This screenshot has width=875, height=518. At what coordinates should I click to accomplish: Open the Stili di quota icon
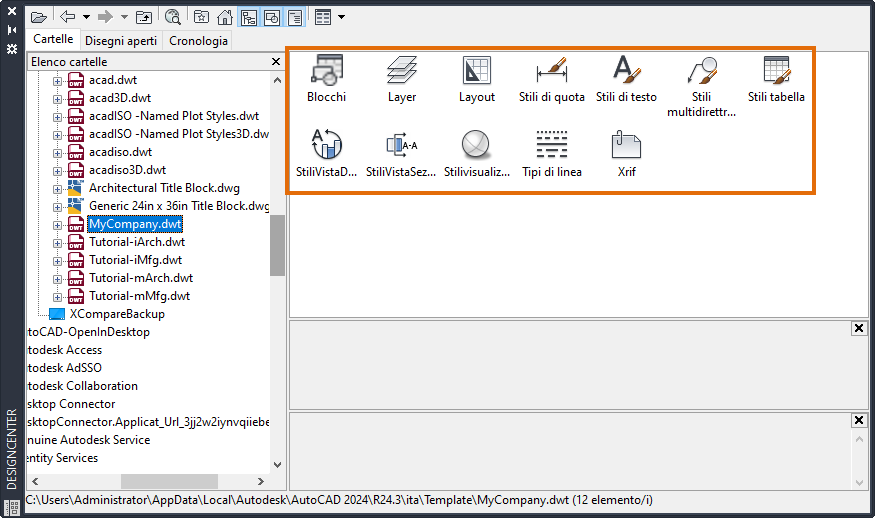click(x=551, y=79)
